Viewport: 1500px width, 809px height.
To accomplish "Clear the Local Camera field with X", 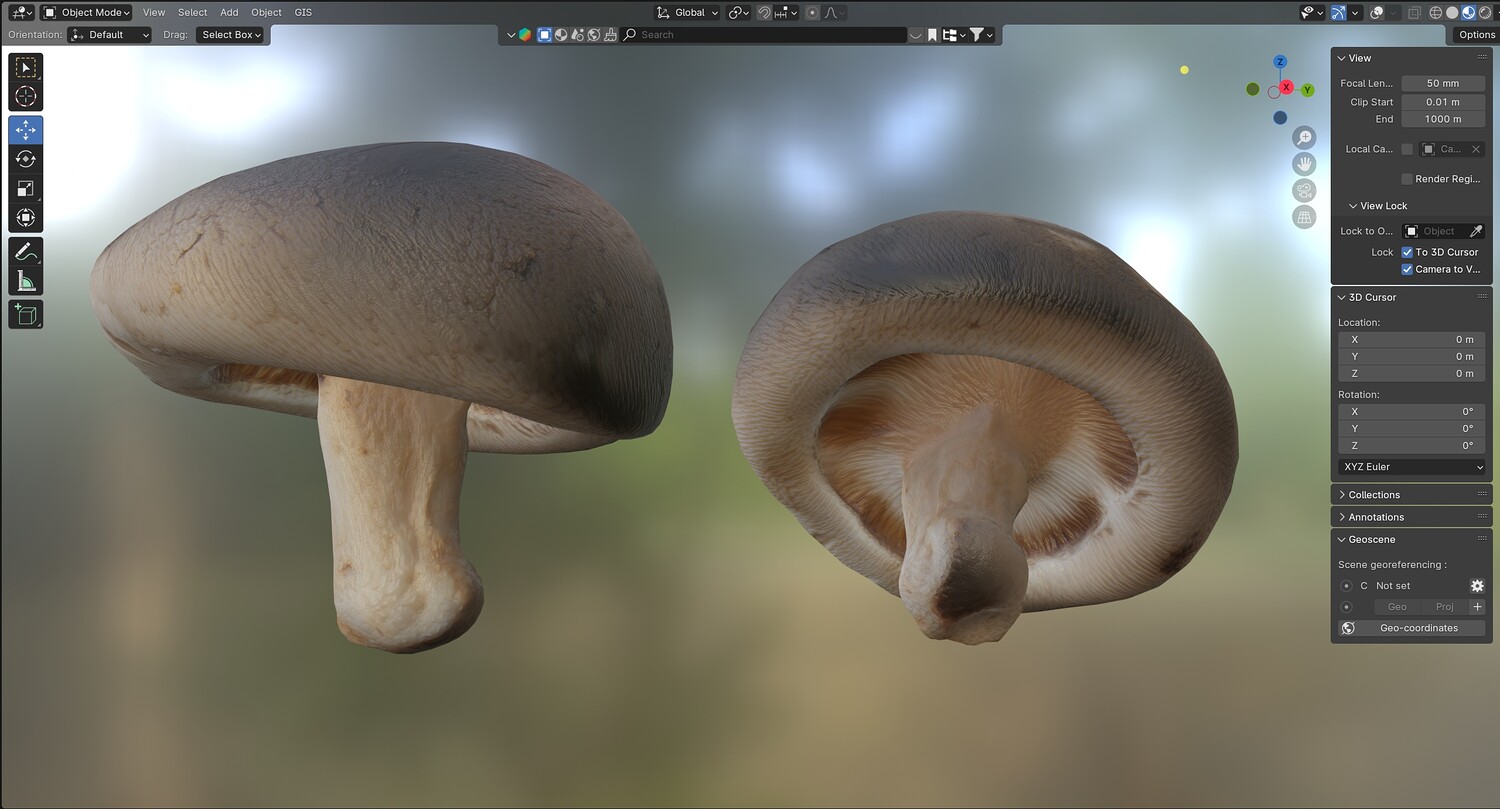I will pos(1475,149).
